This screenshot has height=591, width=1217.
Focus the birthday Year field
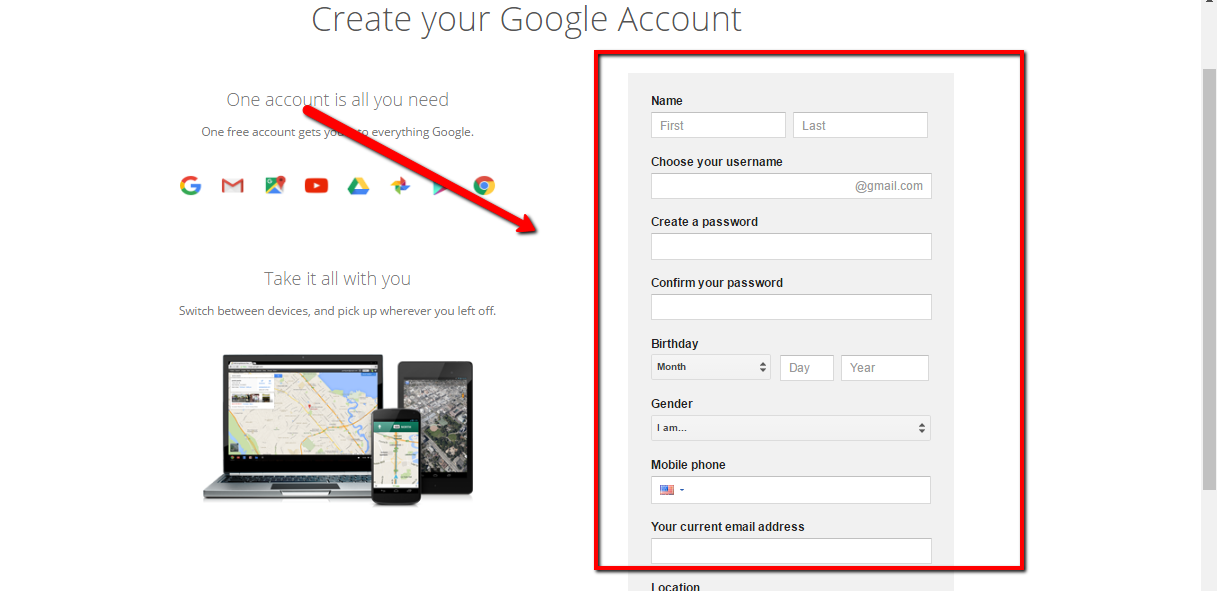pyautogui.click(x=884, y=368)
